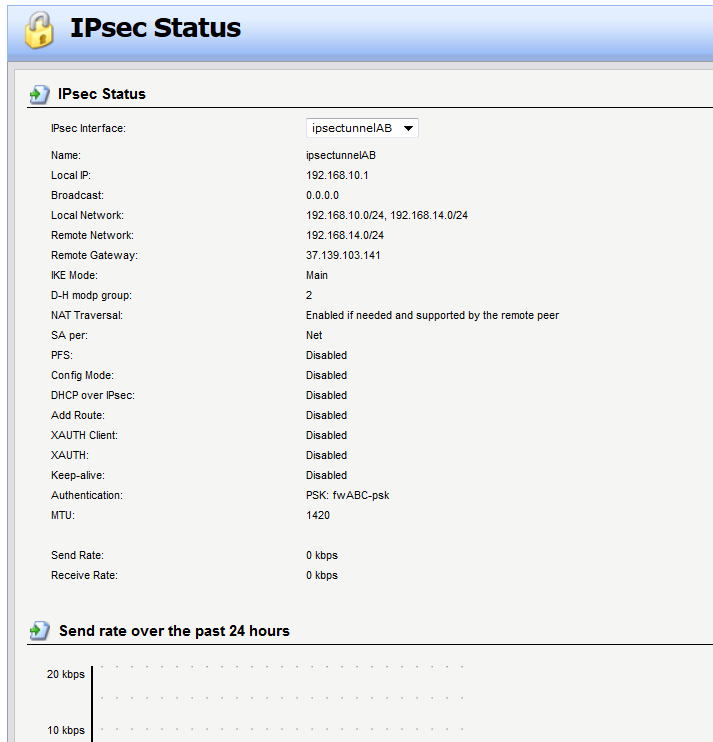
Task: Click the NAT Traversal status text
Action: (x=432, y=315)
